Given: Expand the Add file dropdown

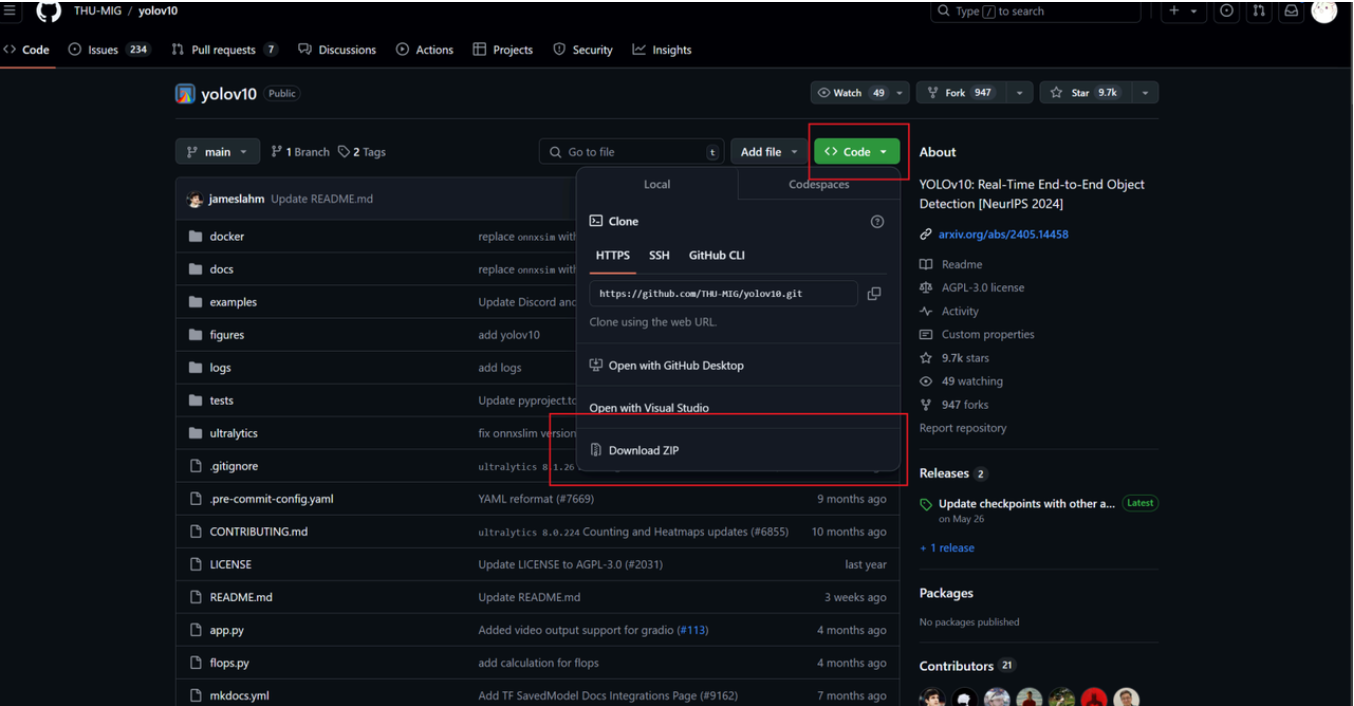Looking at the screenshot, I should click(769, 152).
